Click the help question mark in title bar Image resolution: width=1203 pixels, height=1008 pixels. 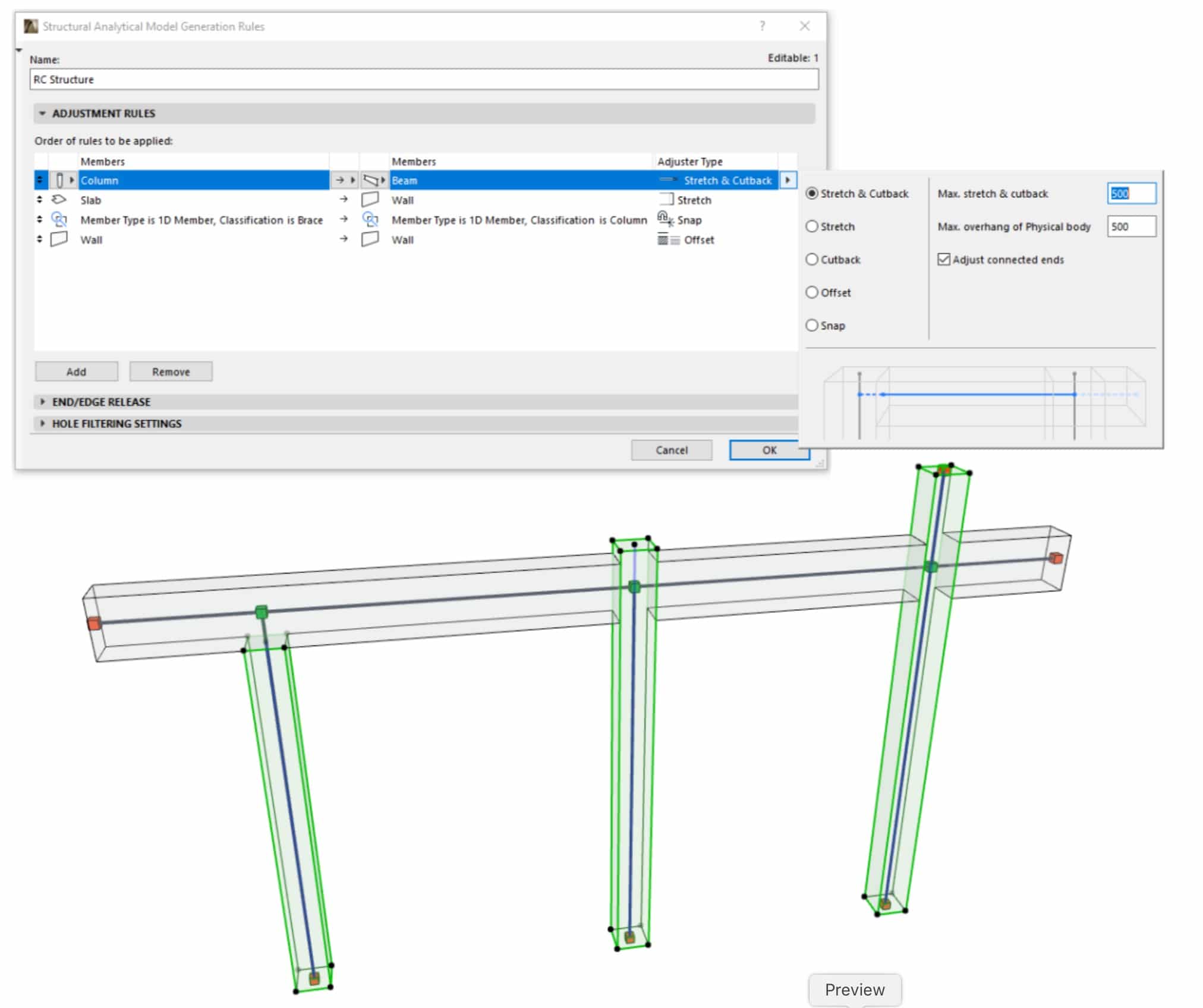762,26
